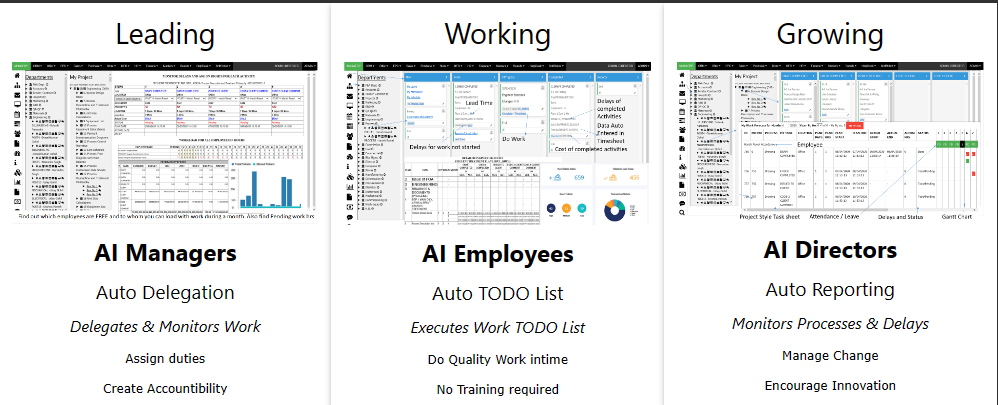
Task: Click the AI Employees title
Action: click(497, 254)
